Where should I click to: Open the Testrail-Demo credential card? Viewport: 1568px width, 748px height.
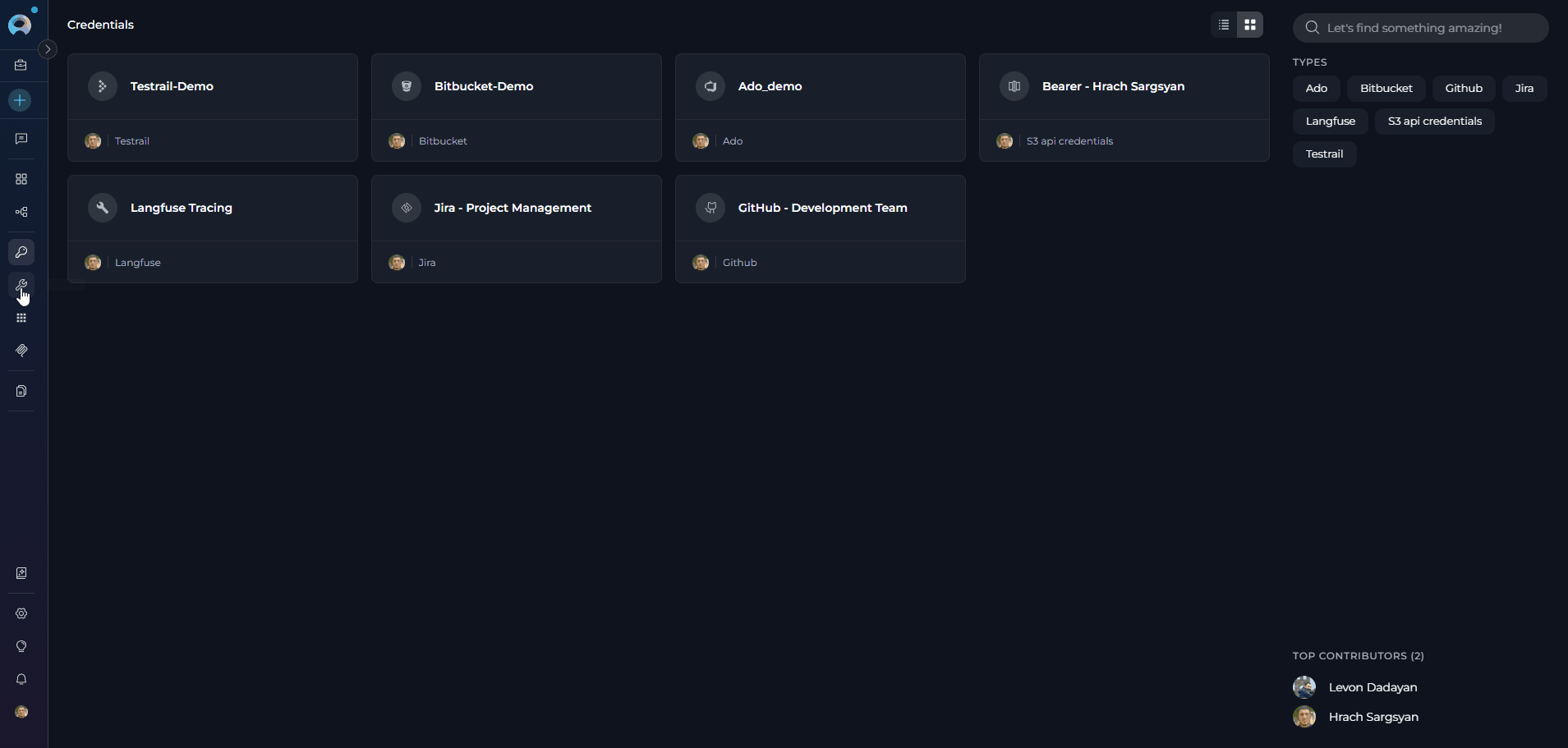212,87
